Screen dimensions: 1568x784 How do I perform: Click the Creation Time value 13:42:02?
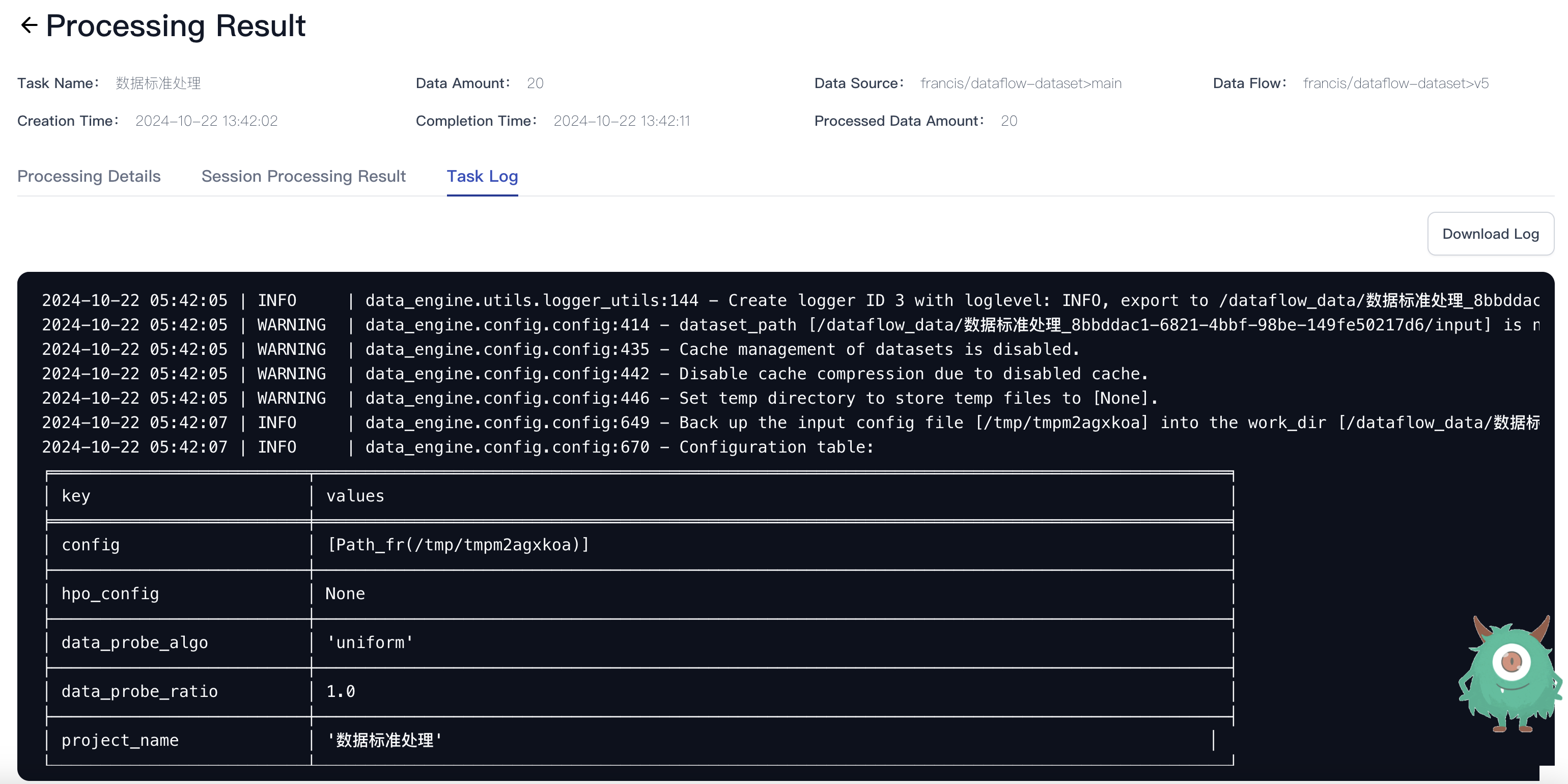click(206, 121)
